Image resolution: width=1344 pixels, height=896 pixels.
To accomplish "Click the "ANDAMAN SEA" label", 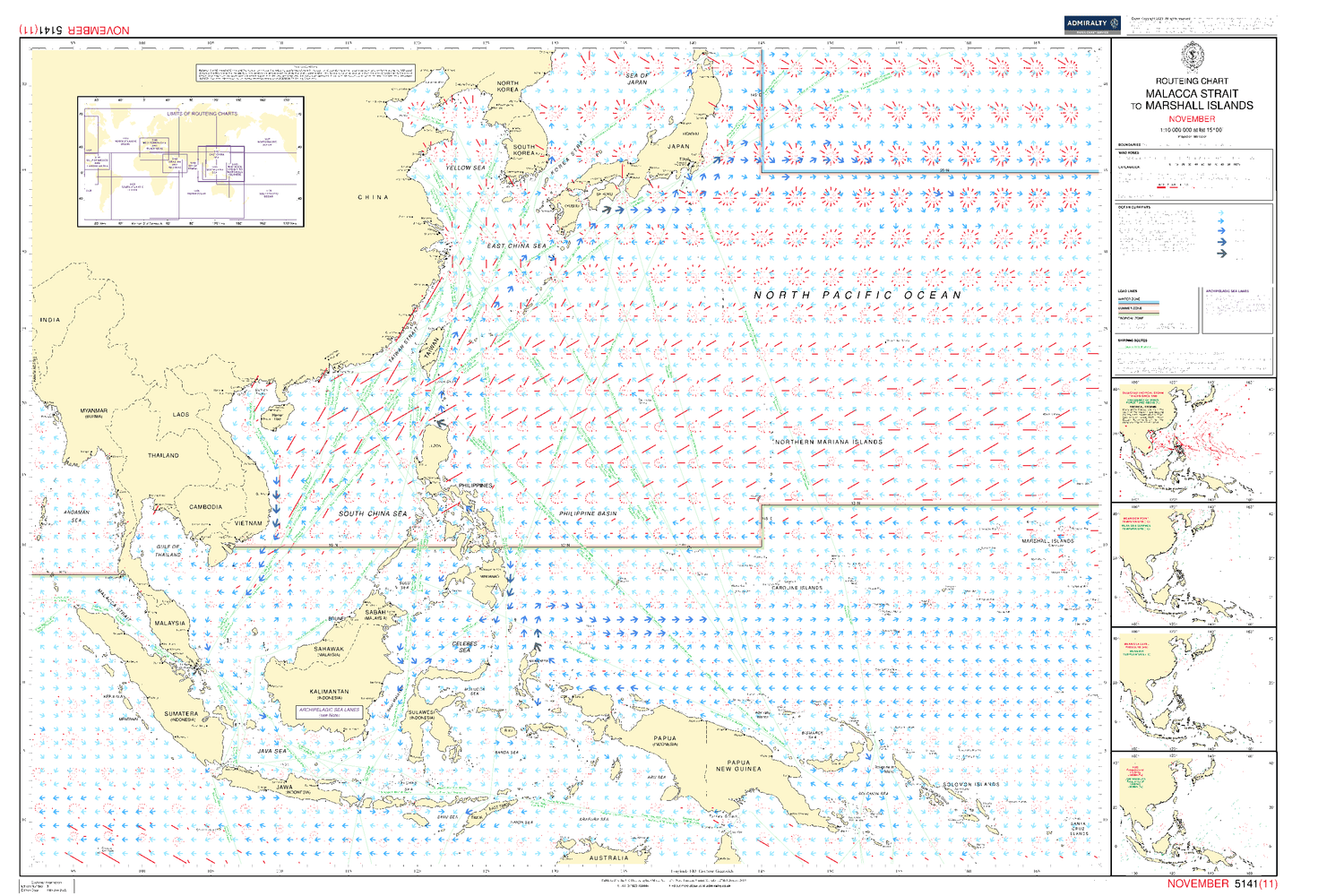I will 76,516.
